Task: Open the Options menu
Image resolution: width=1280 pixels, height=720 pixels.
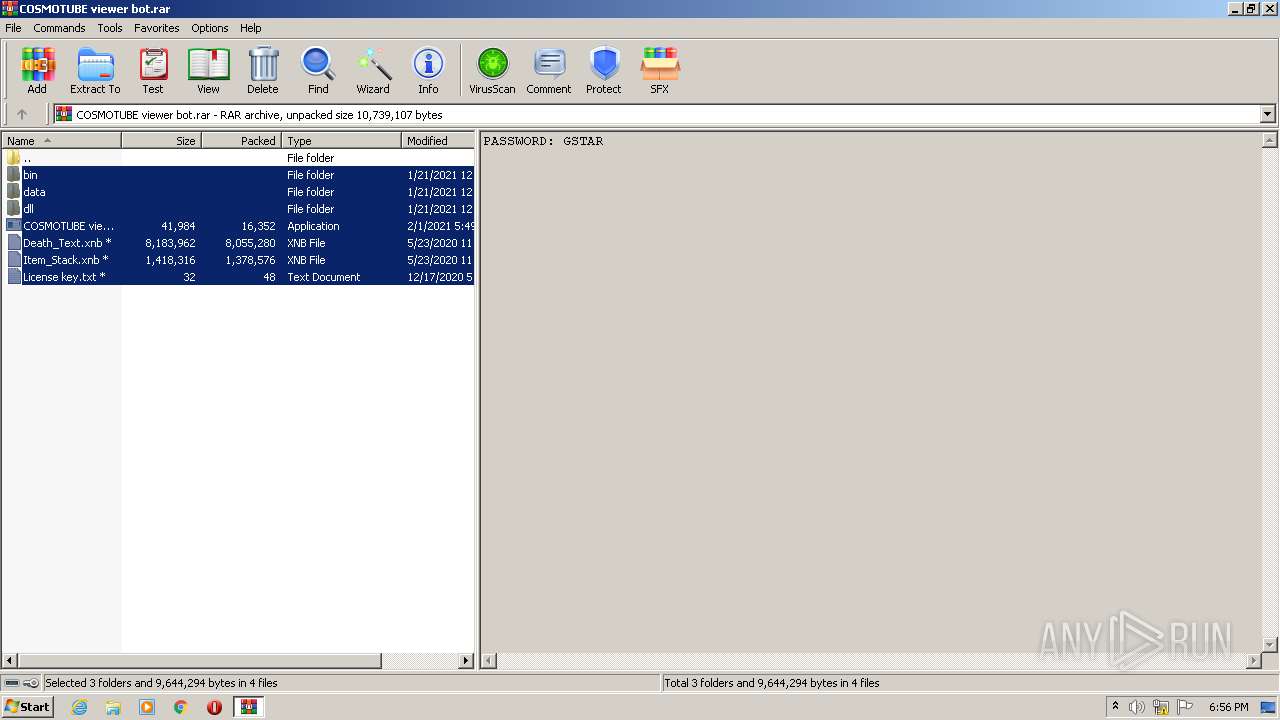Action: tap(210, 28)
